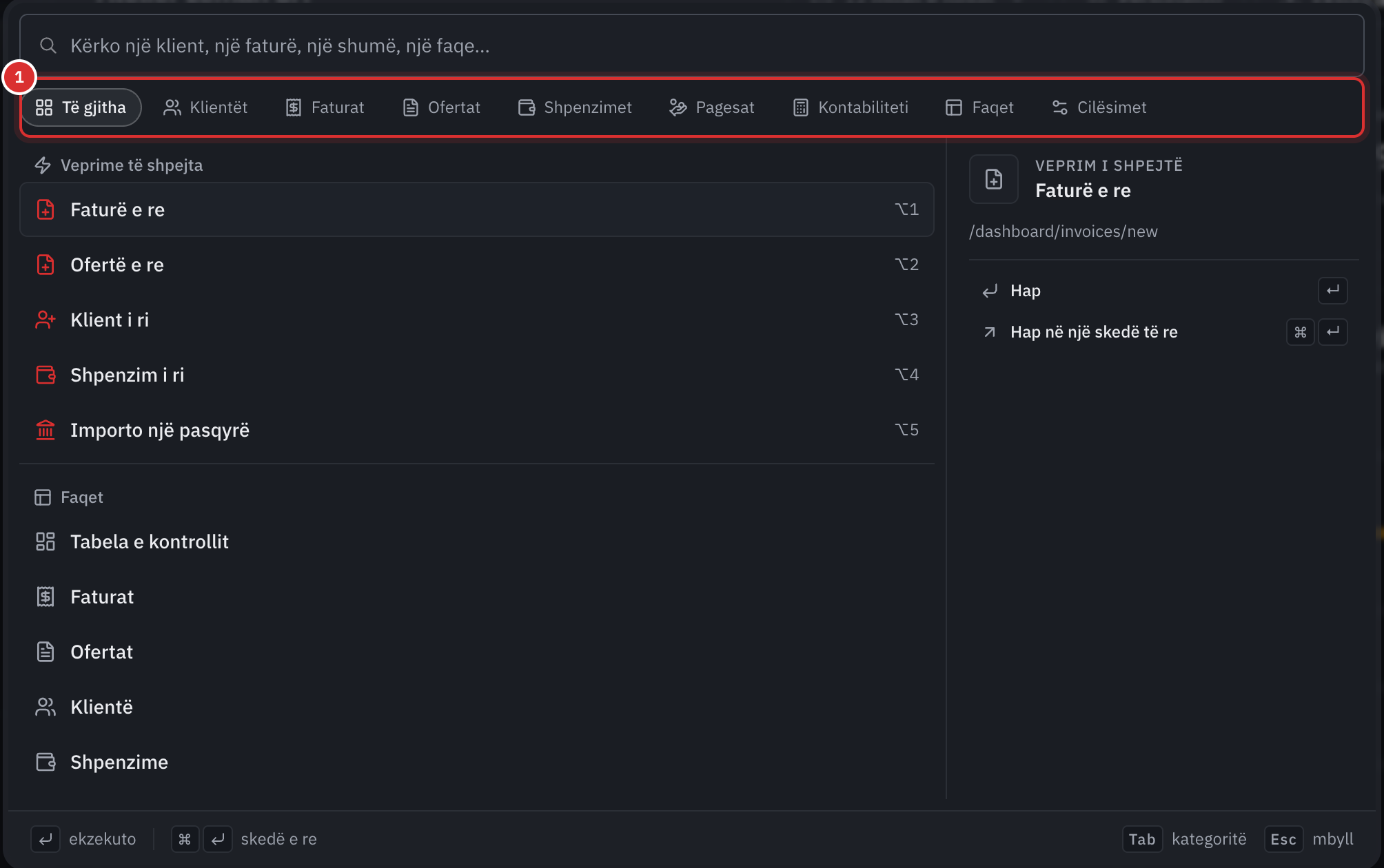This screenshot has width=1384, height=868.
Task: Click the 'Faturë e re' quick action row text
Action: coord(117,209)
